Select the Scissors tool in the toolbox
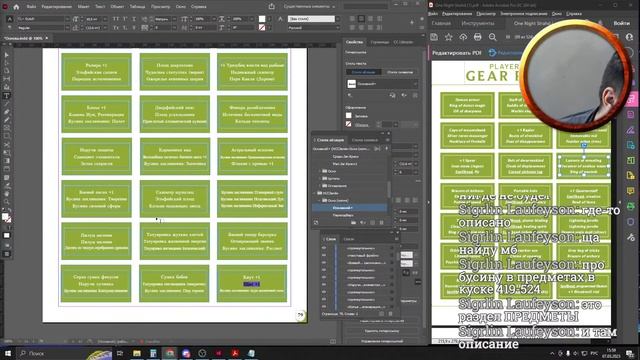 click(7, 144)
